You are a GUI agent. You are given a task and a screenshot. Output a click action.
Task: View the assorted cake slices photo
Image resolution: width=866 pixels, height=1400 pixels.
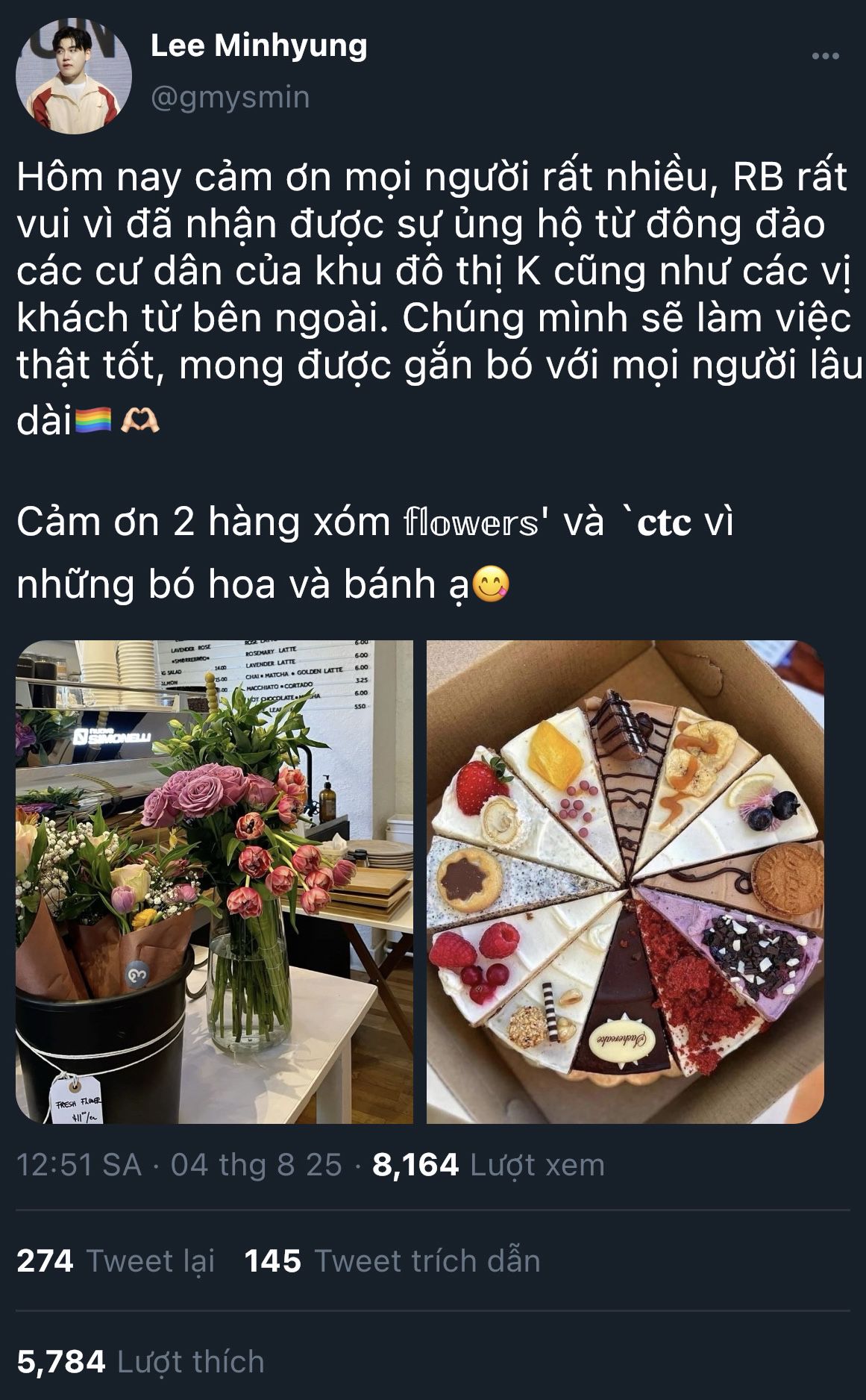pos(625,881)
